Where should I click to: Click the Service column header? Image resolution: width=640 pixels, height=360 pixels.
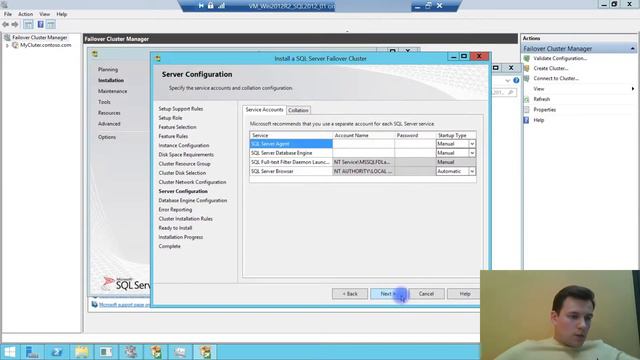coord(291,135)
